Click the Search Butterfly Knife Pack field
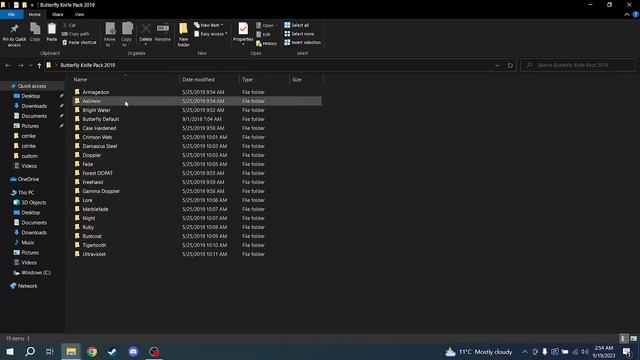The height and width of the screenshot is (360, 640). tap(578, 65)
